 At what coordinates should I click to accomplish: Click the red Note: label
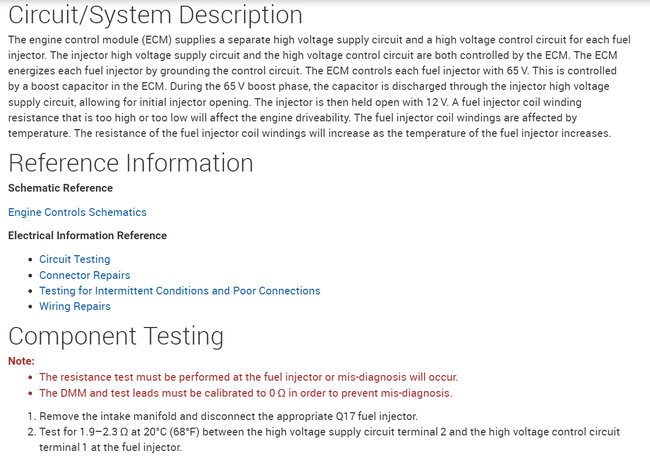coord(21,360)
